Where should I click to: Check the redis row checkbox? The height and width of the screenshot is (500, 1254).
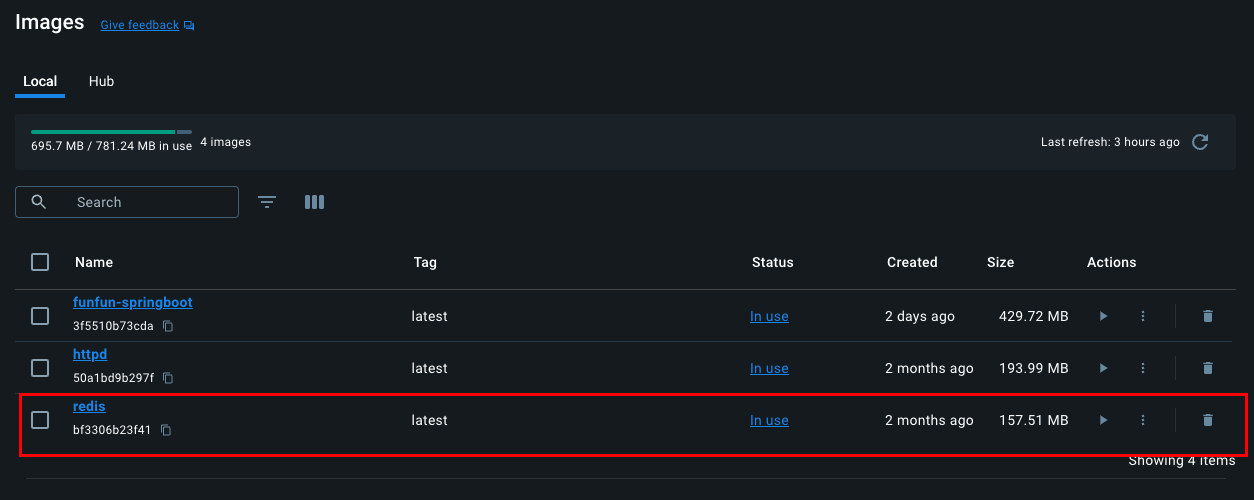pyautogui.click(x=40, y=420)
